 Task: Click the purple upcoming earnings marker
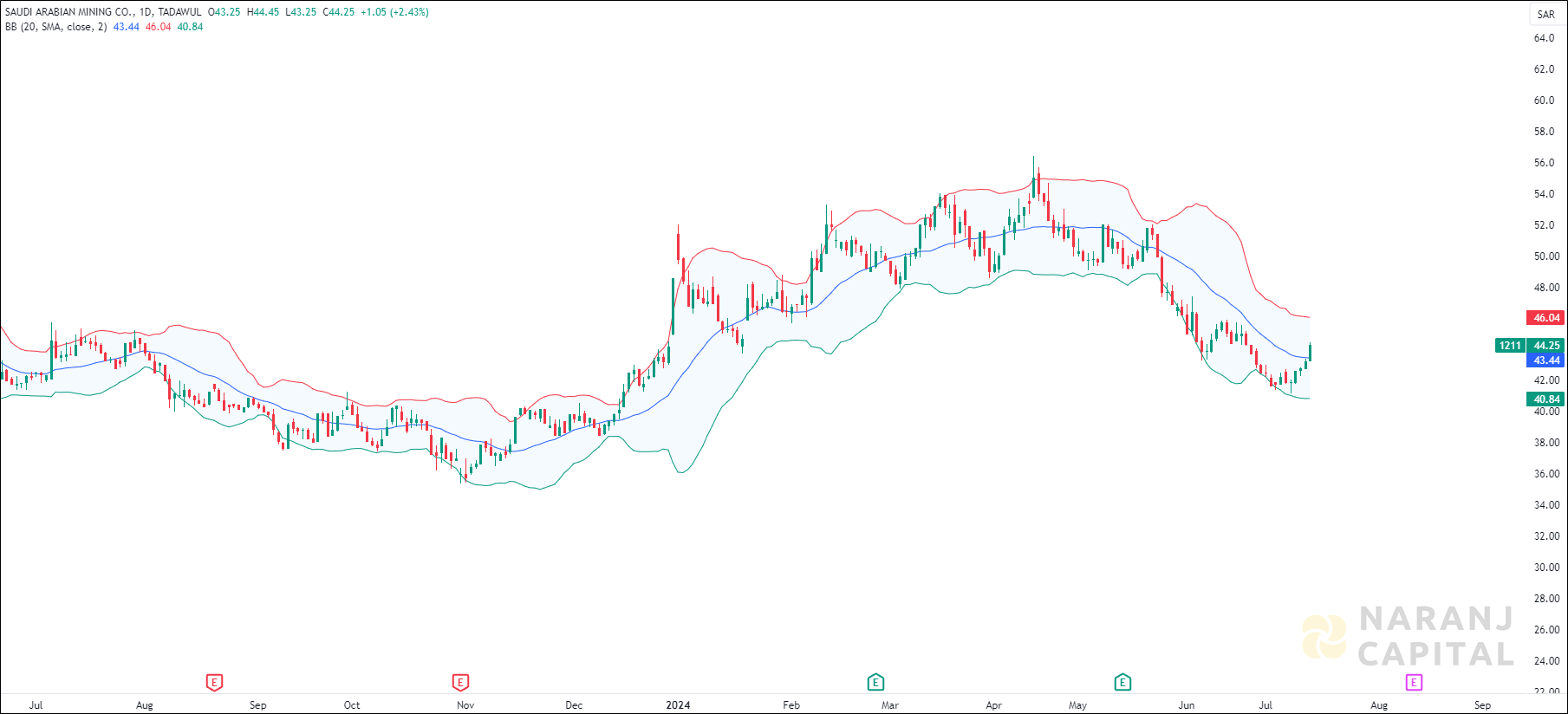click(1414, 683)
